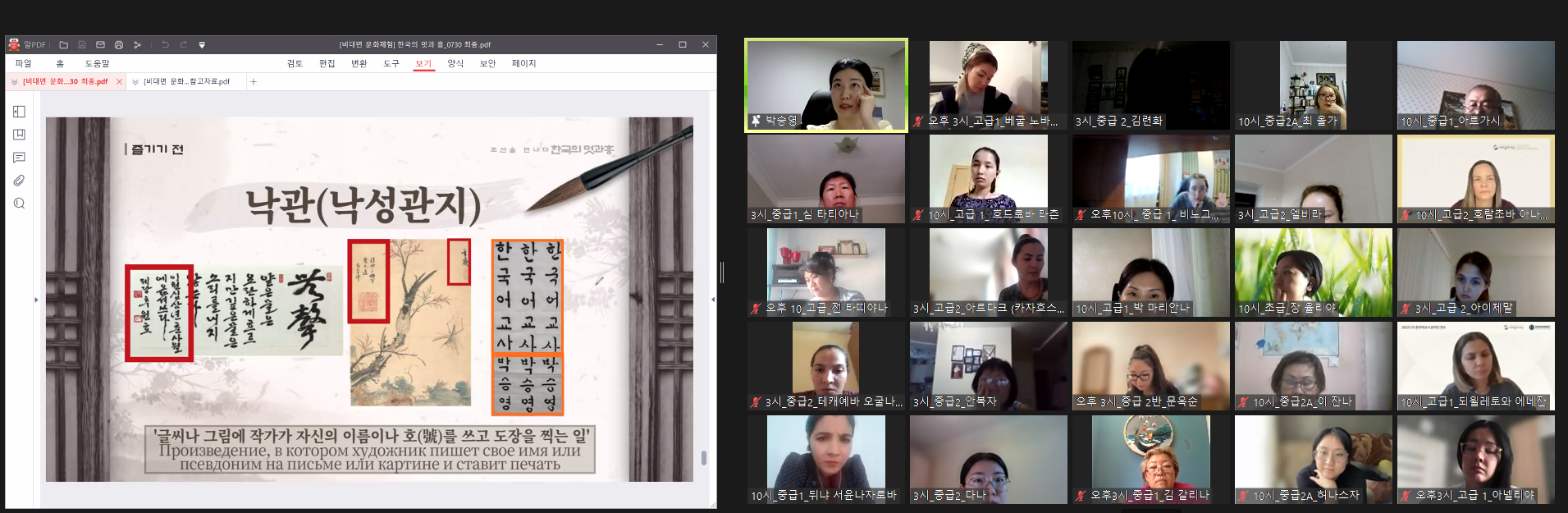Open the 도움말 menu
Screen dimensions: 1568x513
point(97,63)
